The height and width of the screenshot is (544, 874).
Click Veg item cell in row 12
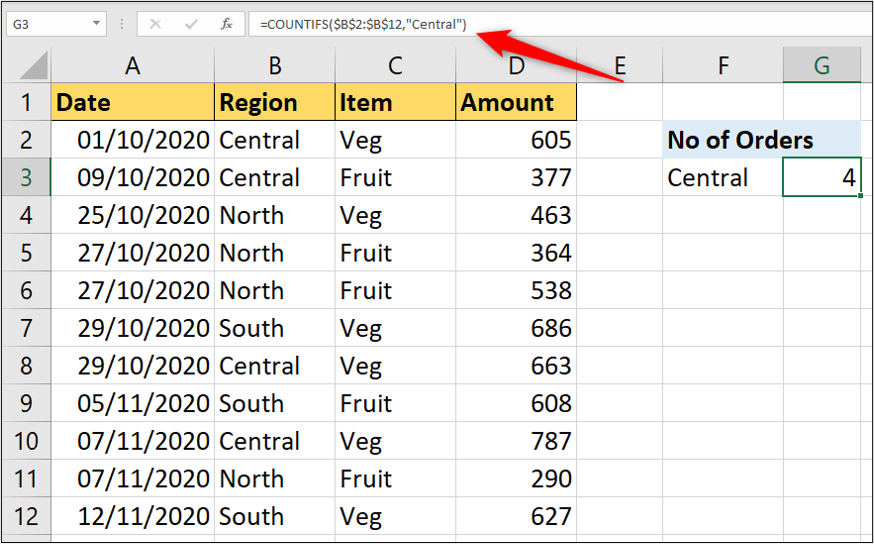pos(395,516)
